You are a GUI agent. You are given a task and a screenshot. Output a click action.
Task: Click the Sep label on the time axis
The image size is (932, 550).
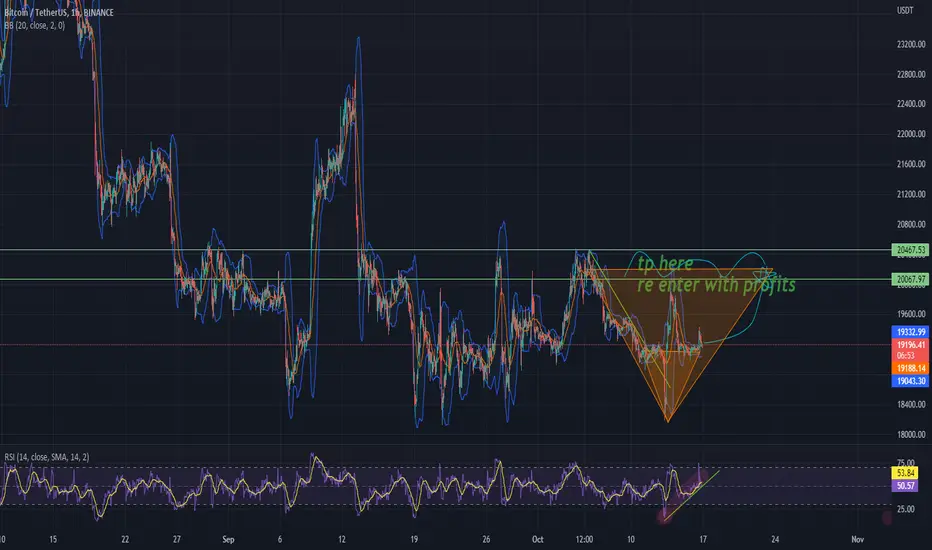228,539
